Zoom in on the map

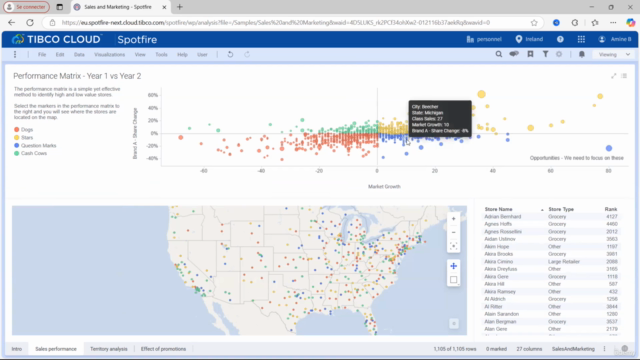click(453, 219)
